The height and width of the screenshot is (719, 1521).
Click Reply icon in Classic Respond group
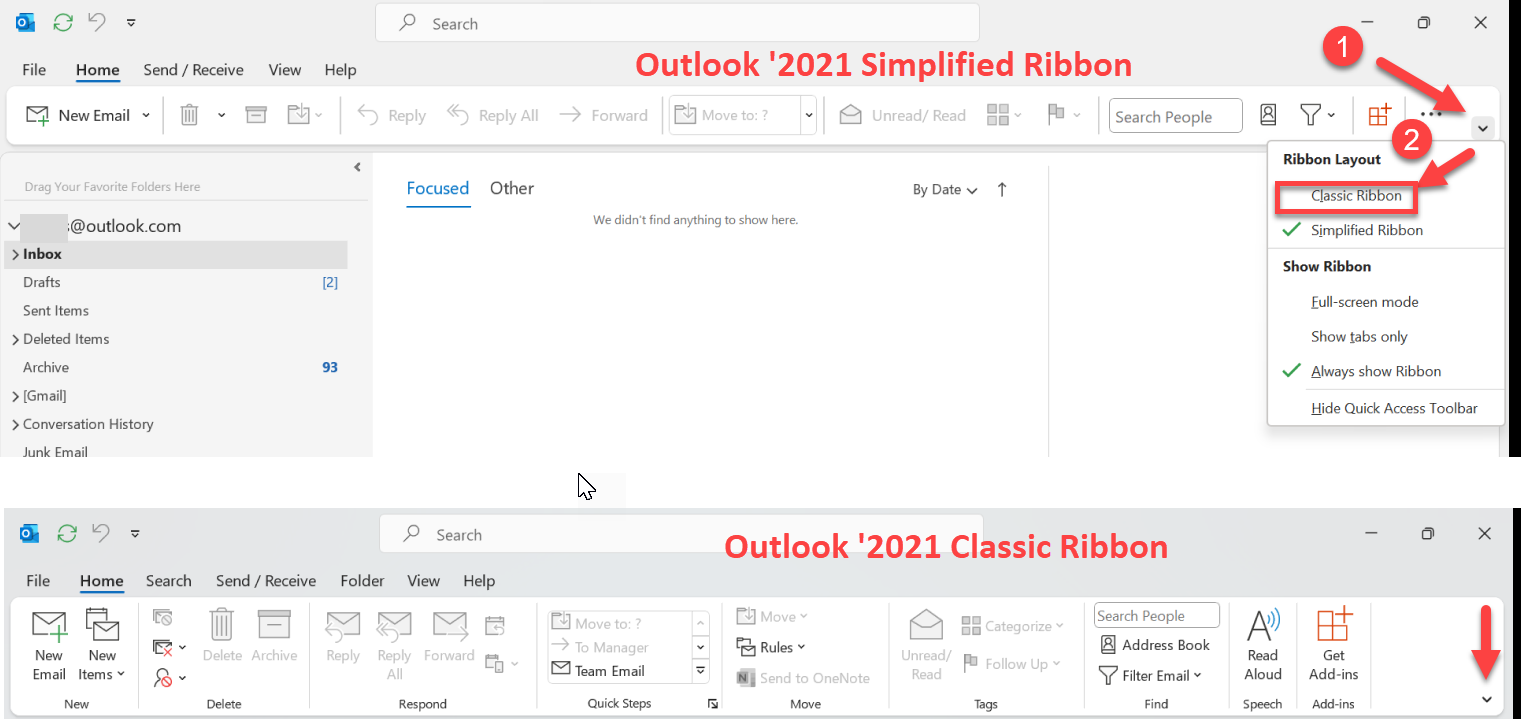(343, 626)
